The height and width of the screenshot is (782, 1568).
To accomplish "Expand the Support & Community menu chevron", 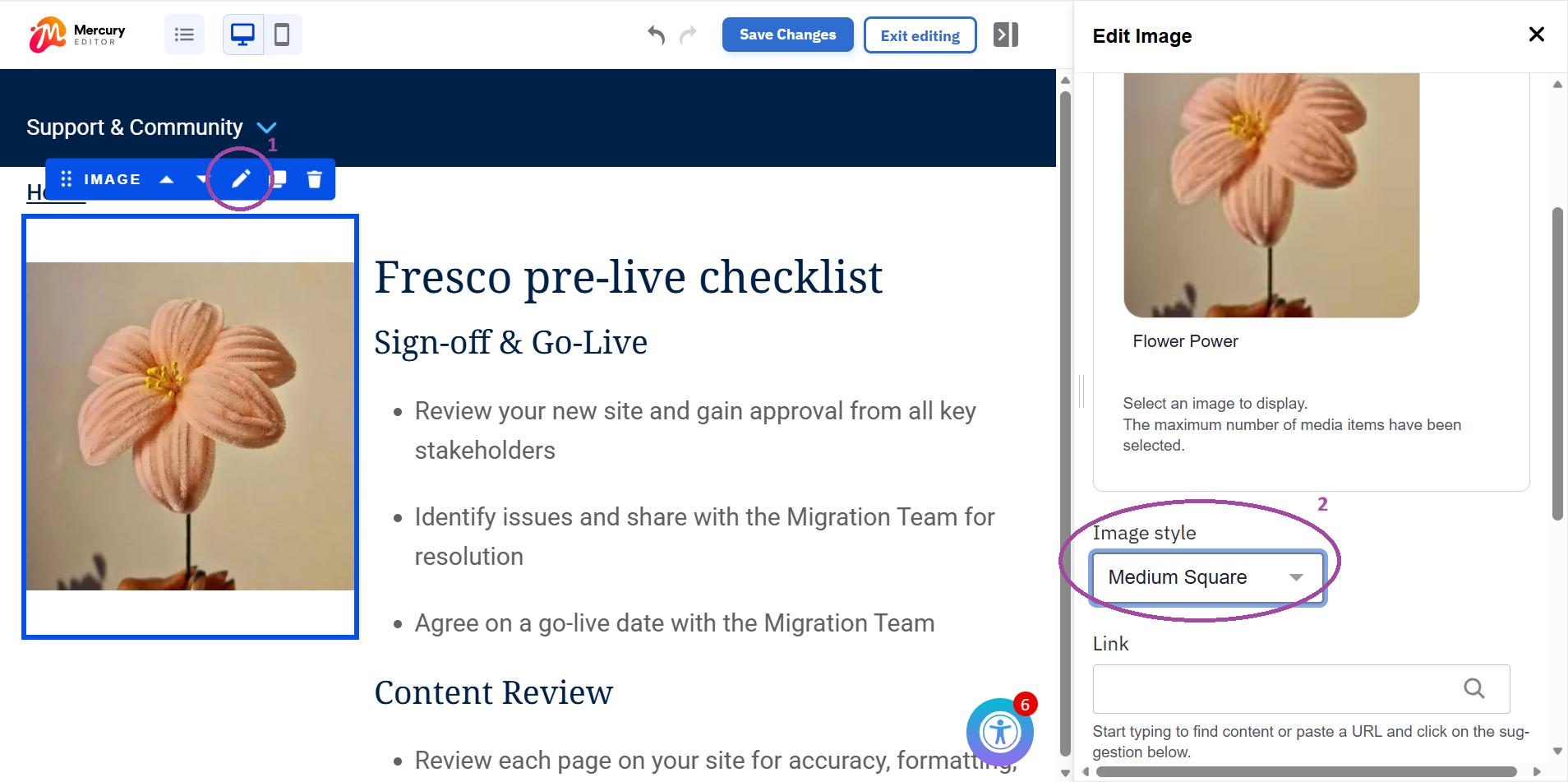I will (266, 127).
